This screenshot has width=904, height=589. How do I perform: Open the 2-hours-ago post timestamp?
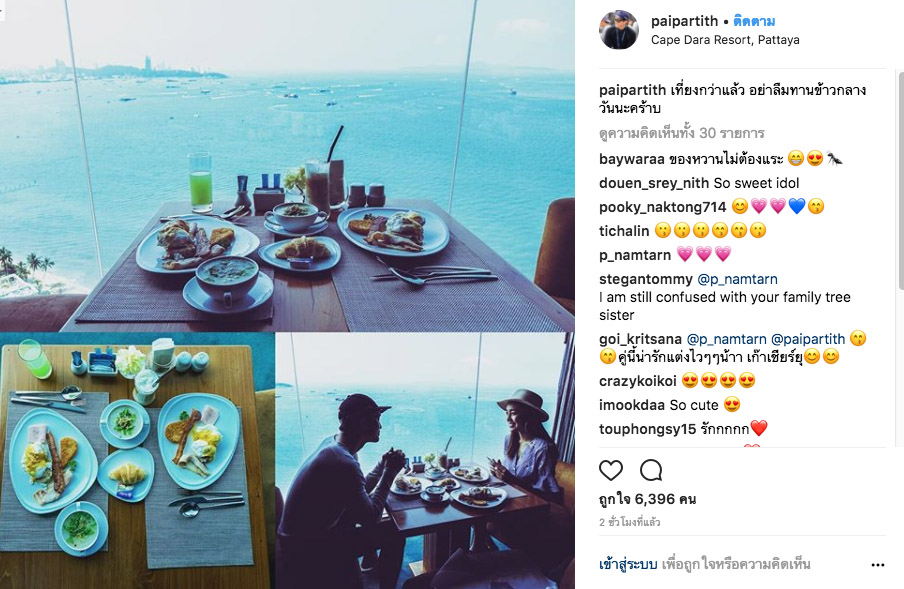coord(630,522)
